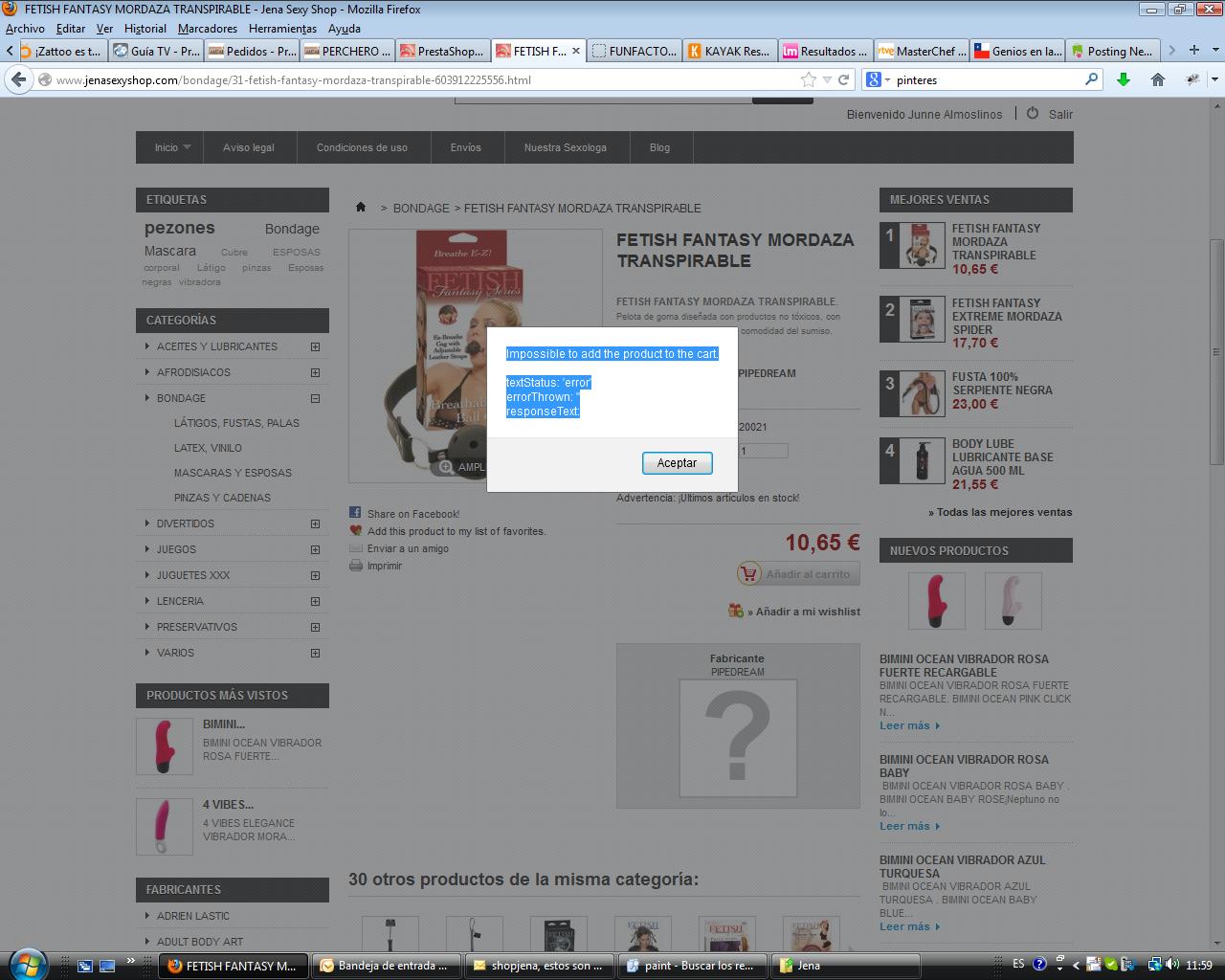Click Aceptar in the error dialog

pos(677,463)
